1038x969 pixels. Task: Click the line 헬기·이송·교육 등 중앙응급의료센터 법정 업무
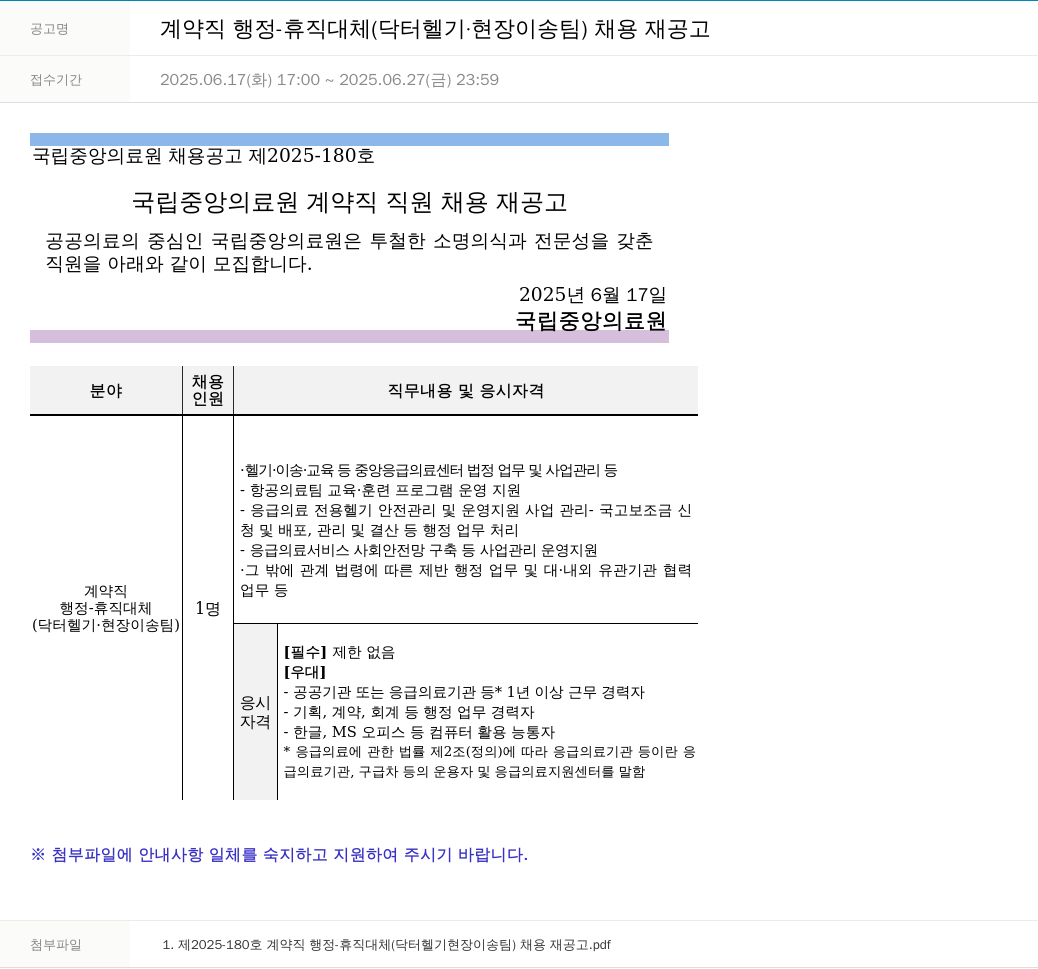tap(428, 471)
